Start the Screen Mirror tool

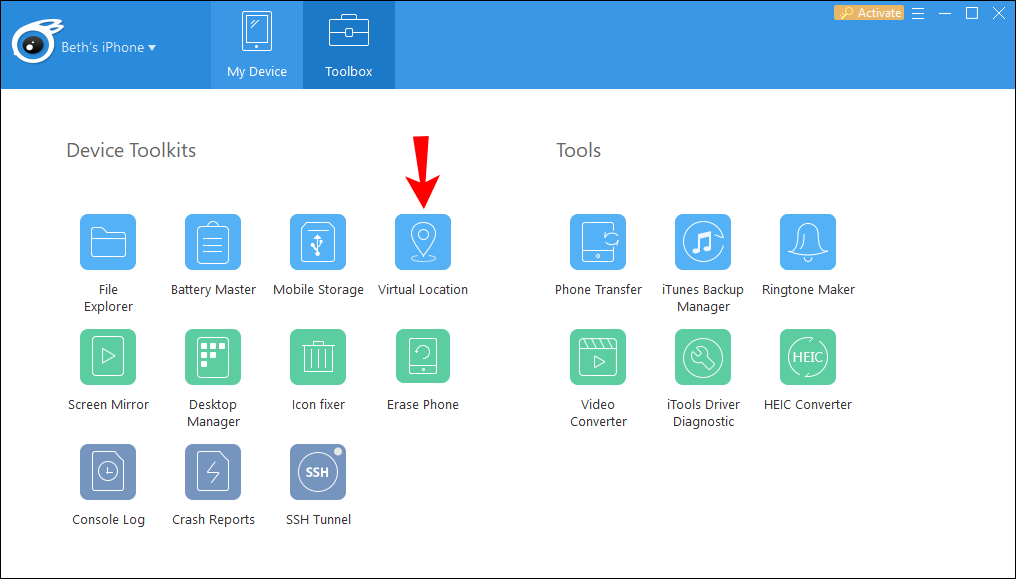[108, 357]
